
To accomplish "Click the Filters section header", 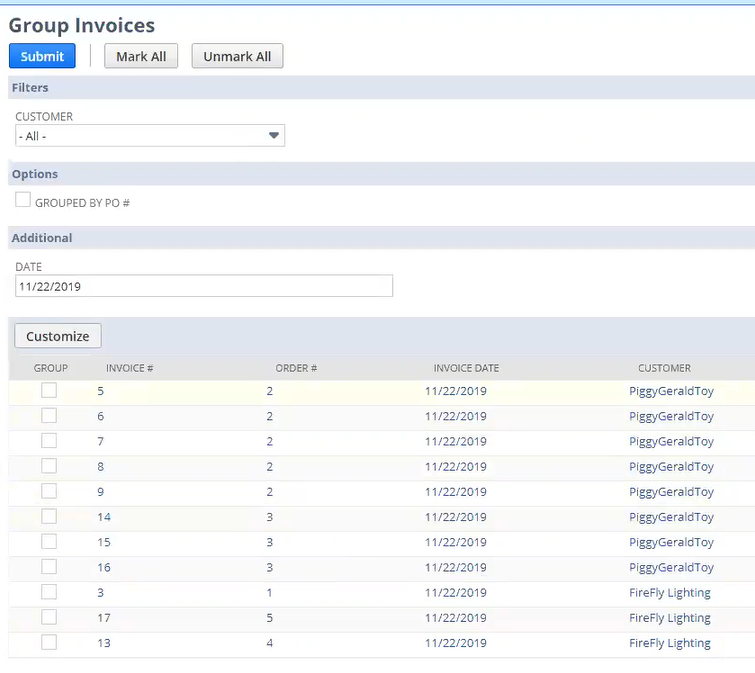I will pyautogui.click(x=30, y=88).
